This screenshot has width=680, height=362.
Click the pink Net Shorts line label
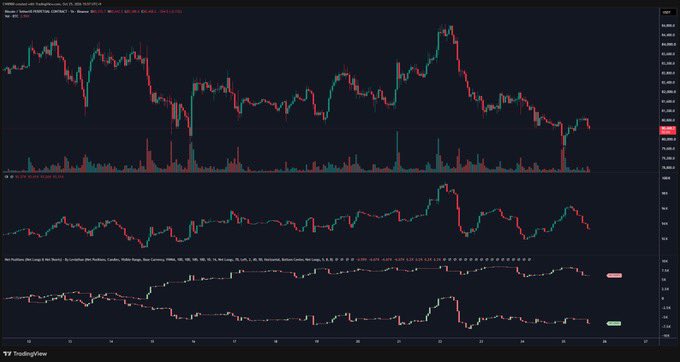(615, 275)
